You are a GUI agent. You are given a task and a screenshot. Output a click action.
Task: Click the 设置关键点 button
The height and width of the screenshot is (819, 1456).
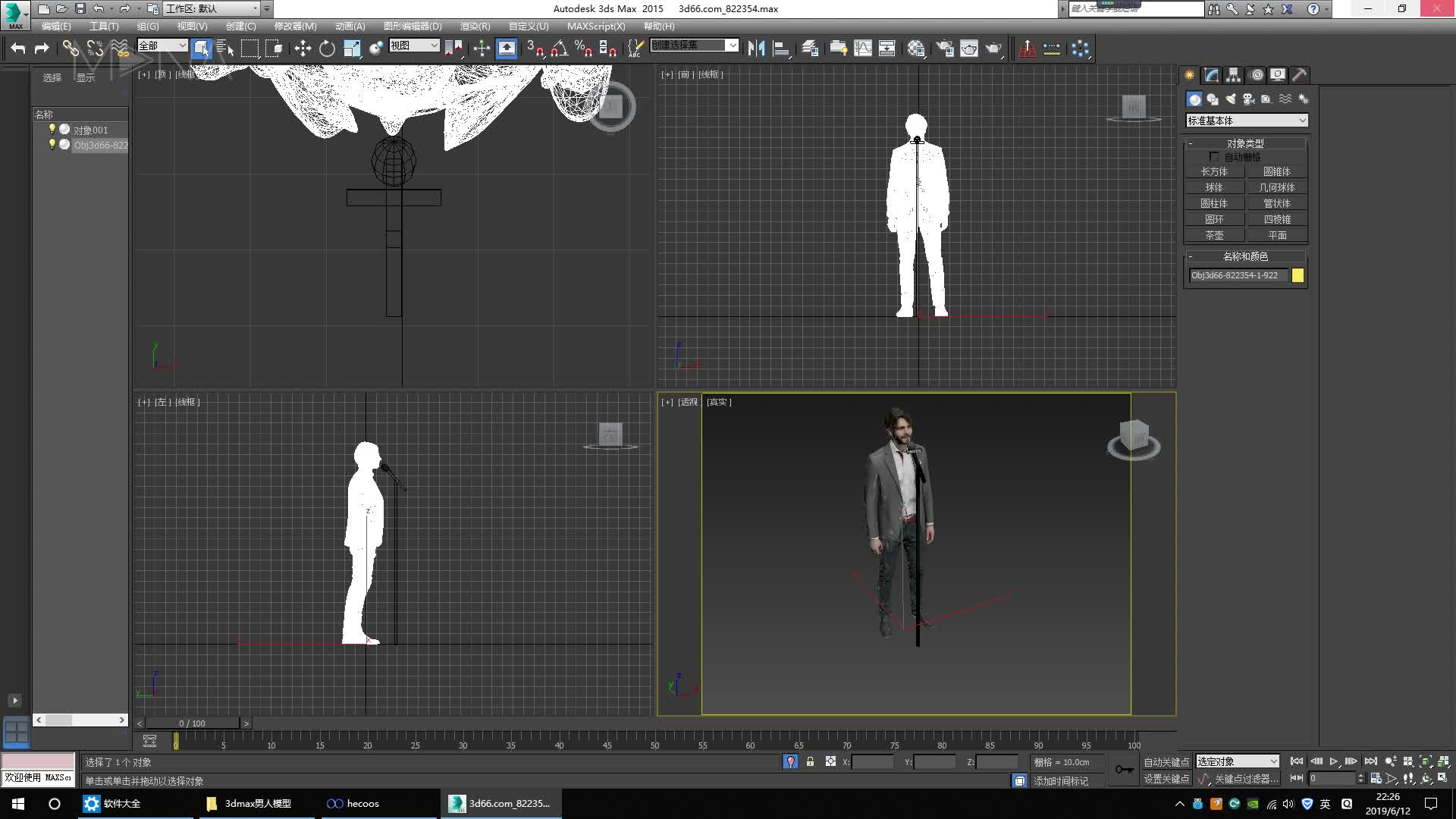(x=1166, y=779)
